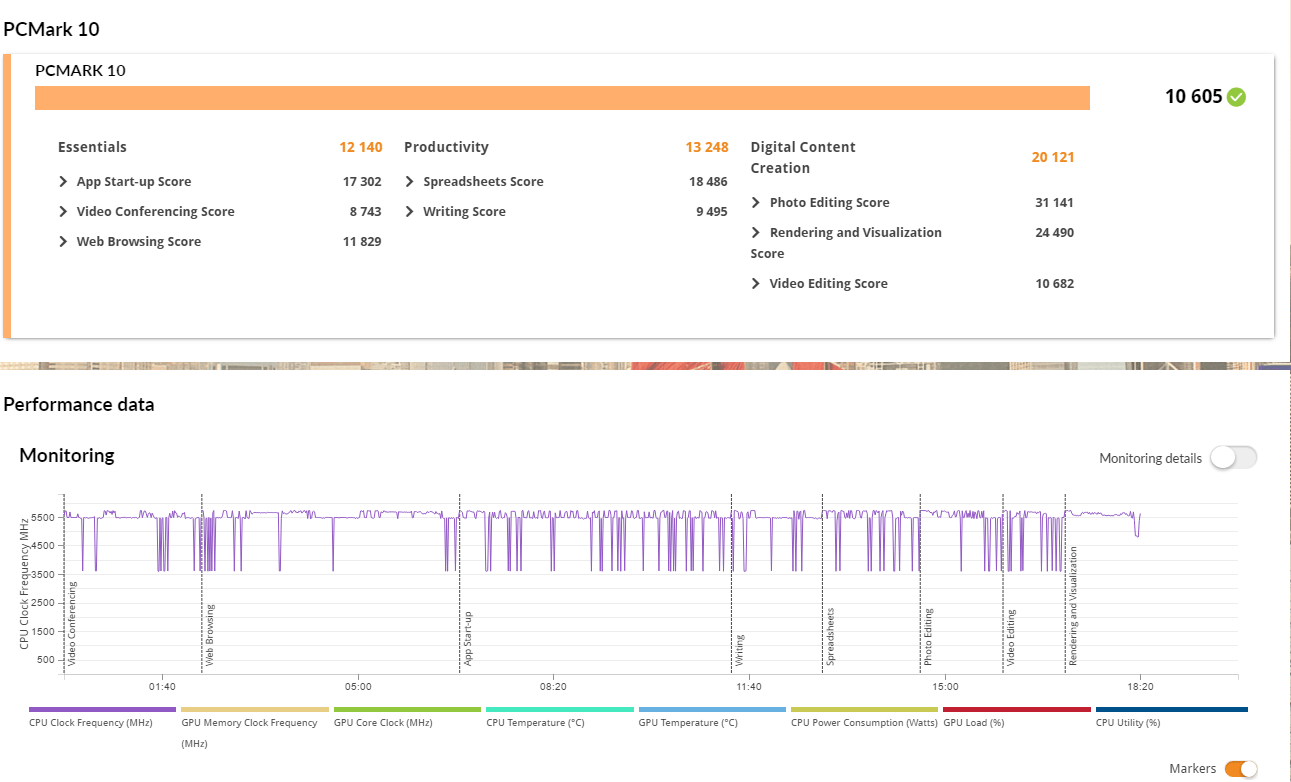Click the 01:40 time axis label
The image size is (1291, 782).
point(162,687)
